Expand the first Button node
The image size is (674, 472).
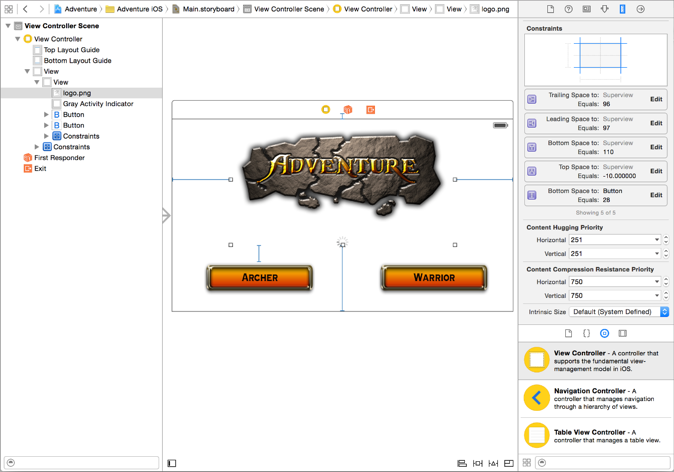point(46,114)
